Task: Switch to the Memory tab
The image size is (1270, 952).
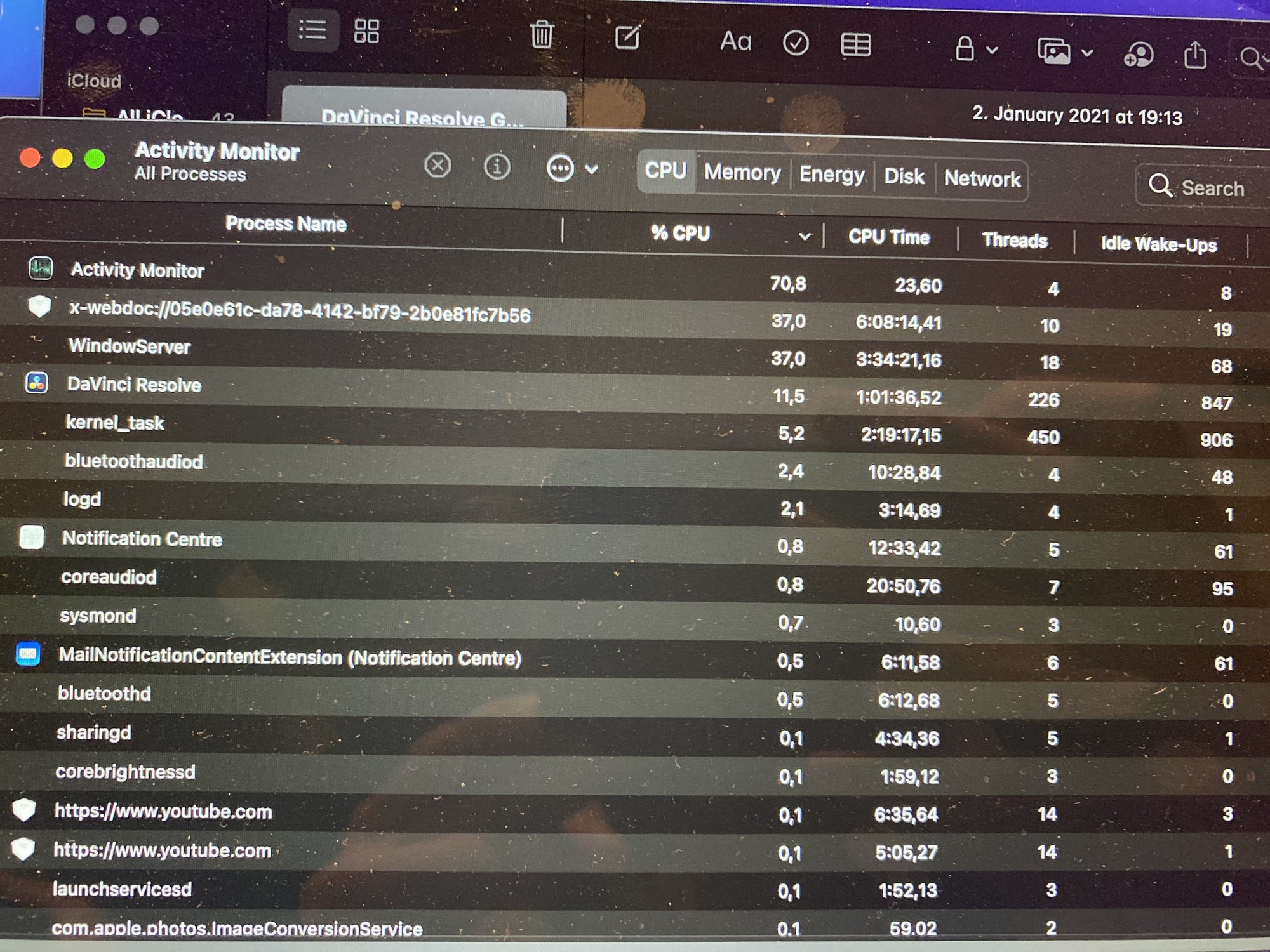Action: pos(742,173)
